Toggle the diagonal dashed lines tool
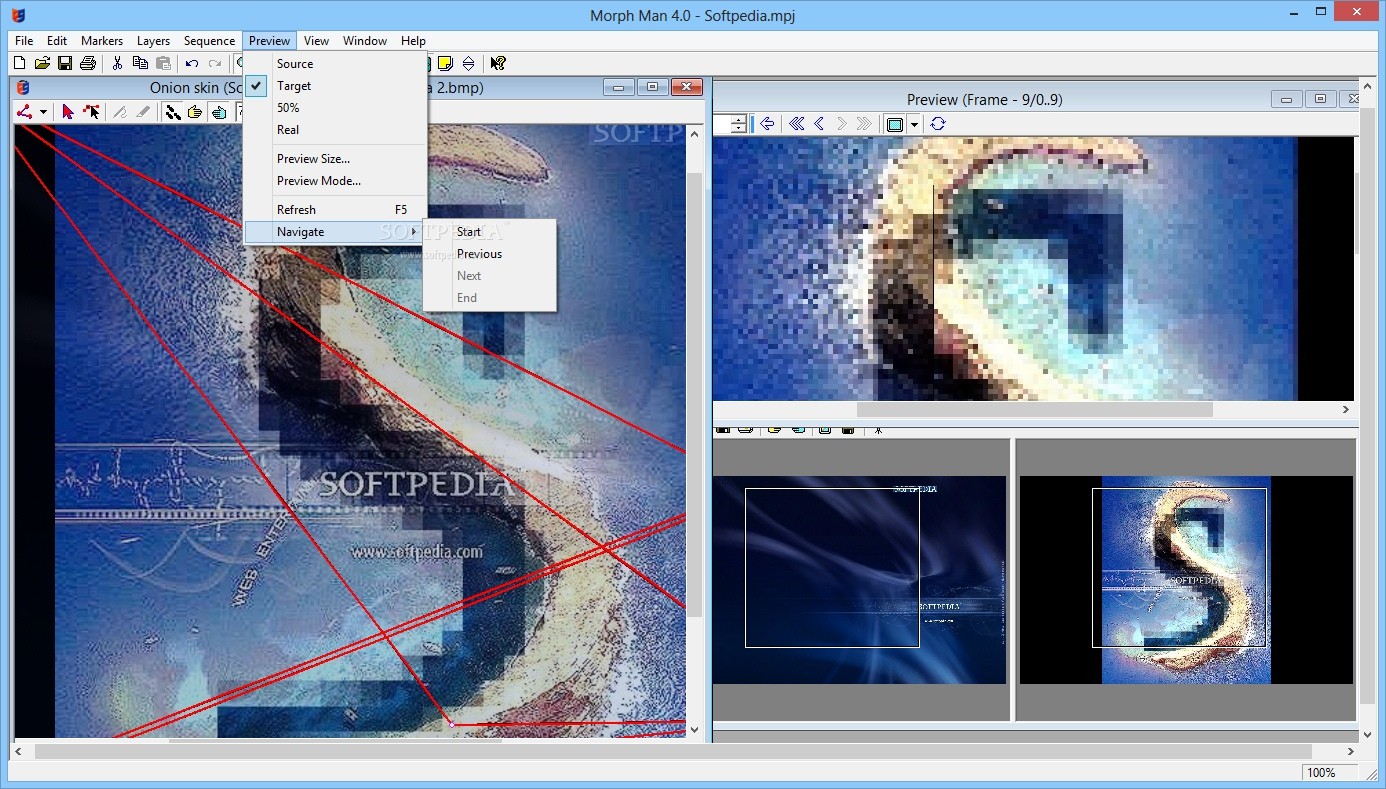This screenshot has height=789, width=1386. pyautogui.click(x=173, y=112)
